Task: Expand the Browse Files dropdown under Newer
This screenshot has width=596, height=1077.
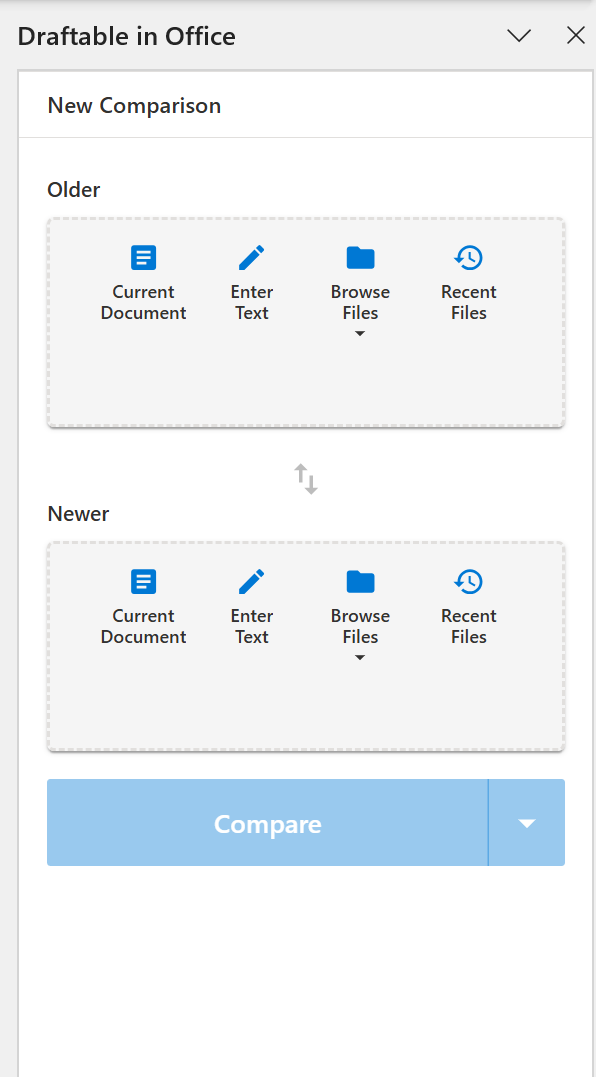Action: pos(360,657)
